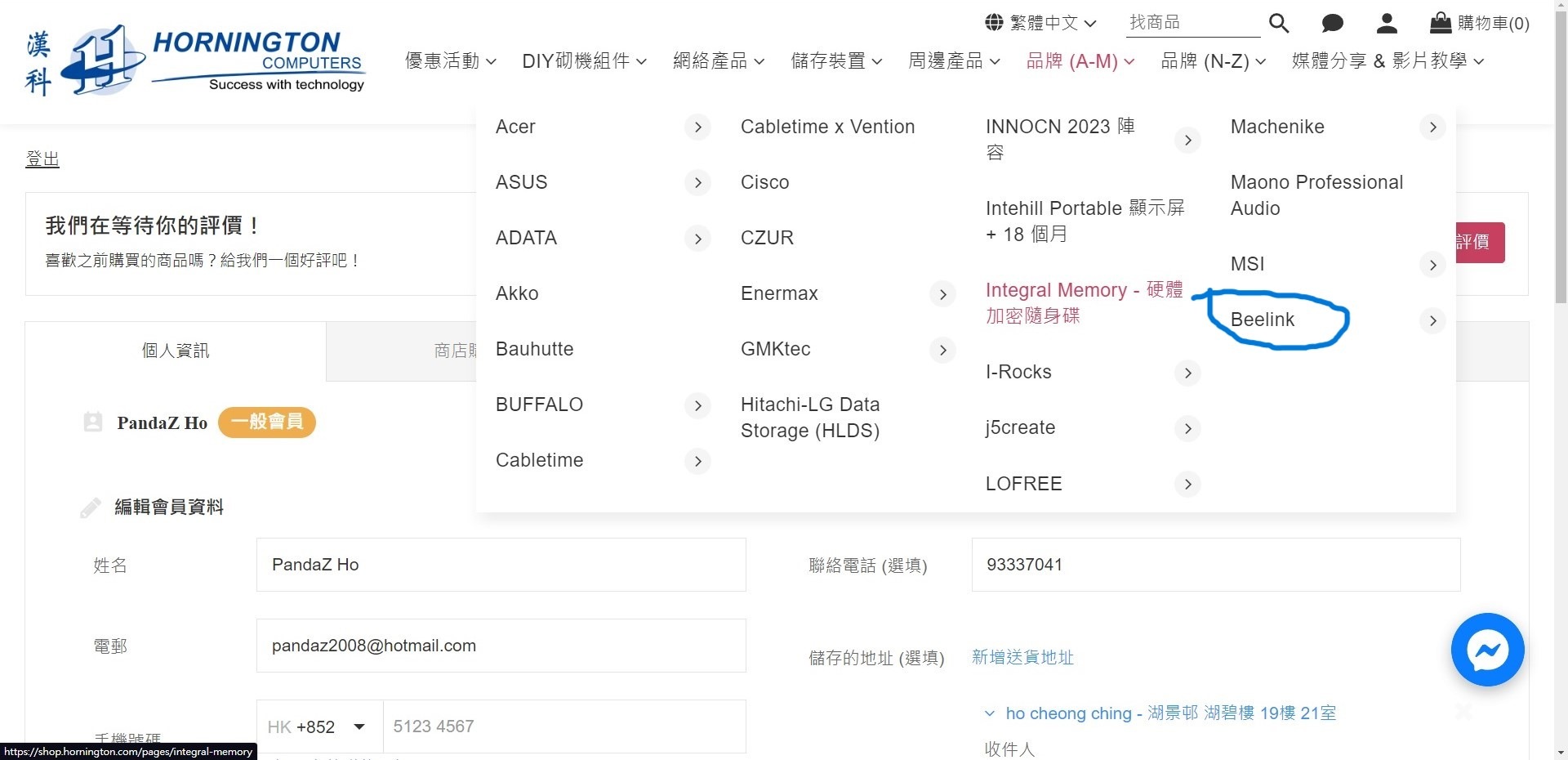
Task: Click the 一般會員 membership badge
Action: (267, 422)
